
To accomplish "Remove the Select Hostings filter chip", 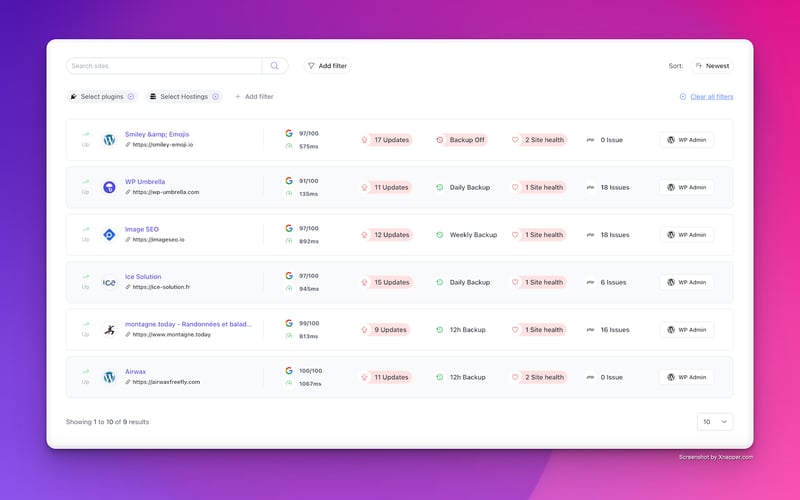I will [215, 96].
